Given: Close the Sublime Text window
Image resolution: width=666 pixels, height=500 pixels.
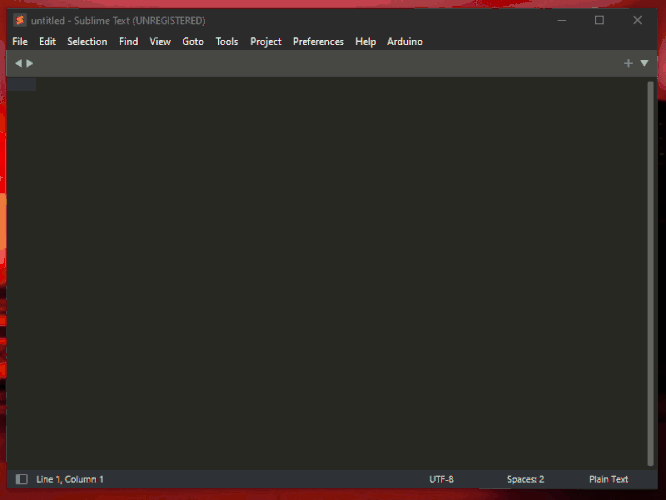Looking at the screenshot, I should (637, 20).
